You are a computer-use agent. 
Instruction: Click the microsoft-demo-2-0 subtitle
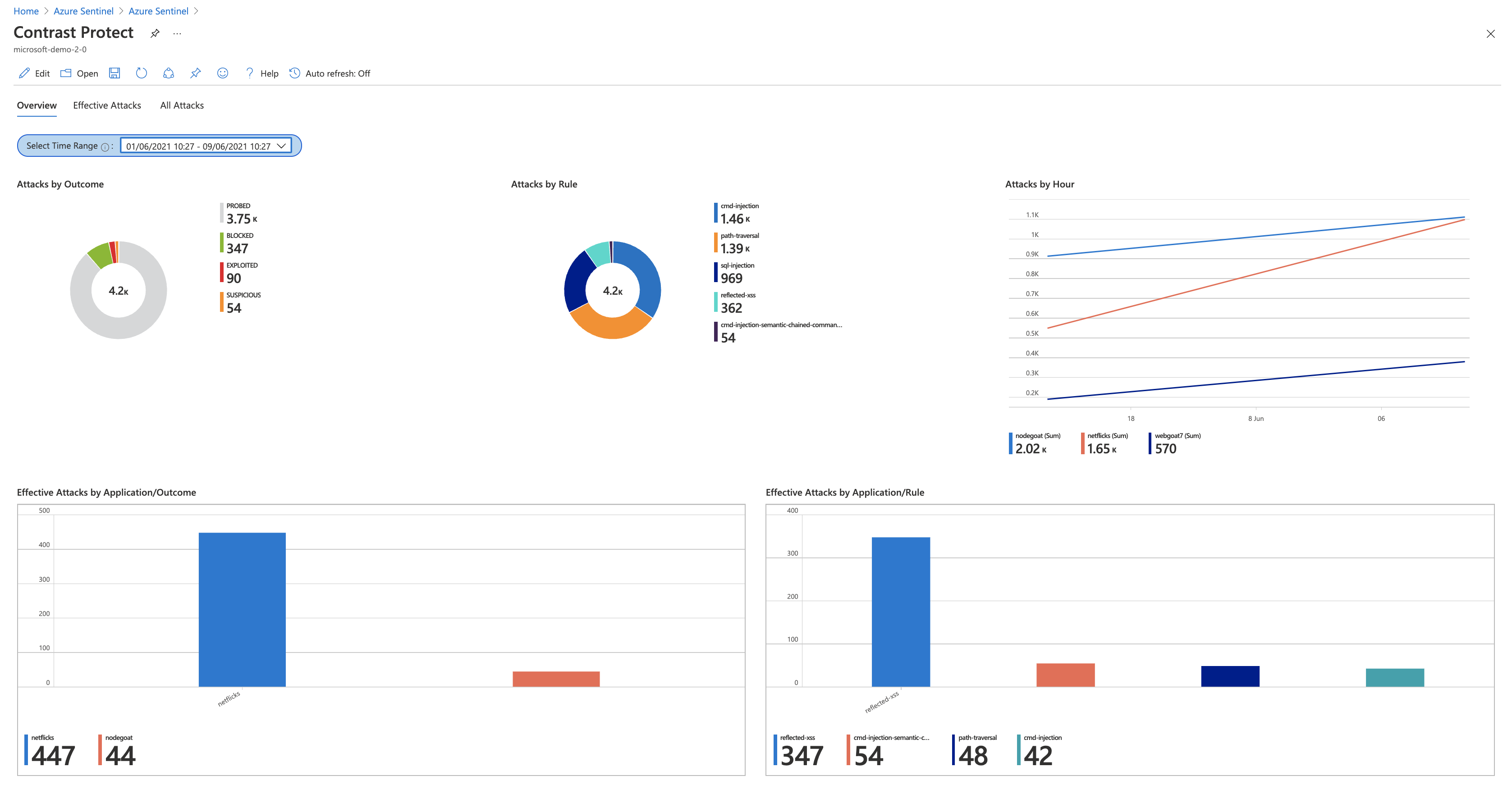[x=50, y=49]
